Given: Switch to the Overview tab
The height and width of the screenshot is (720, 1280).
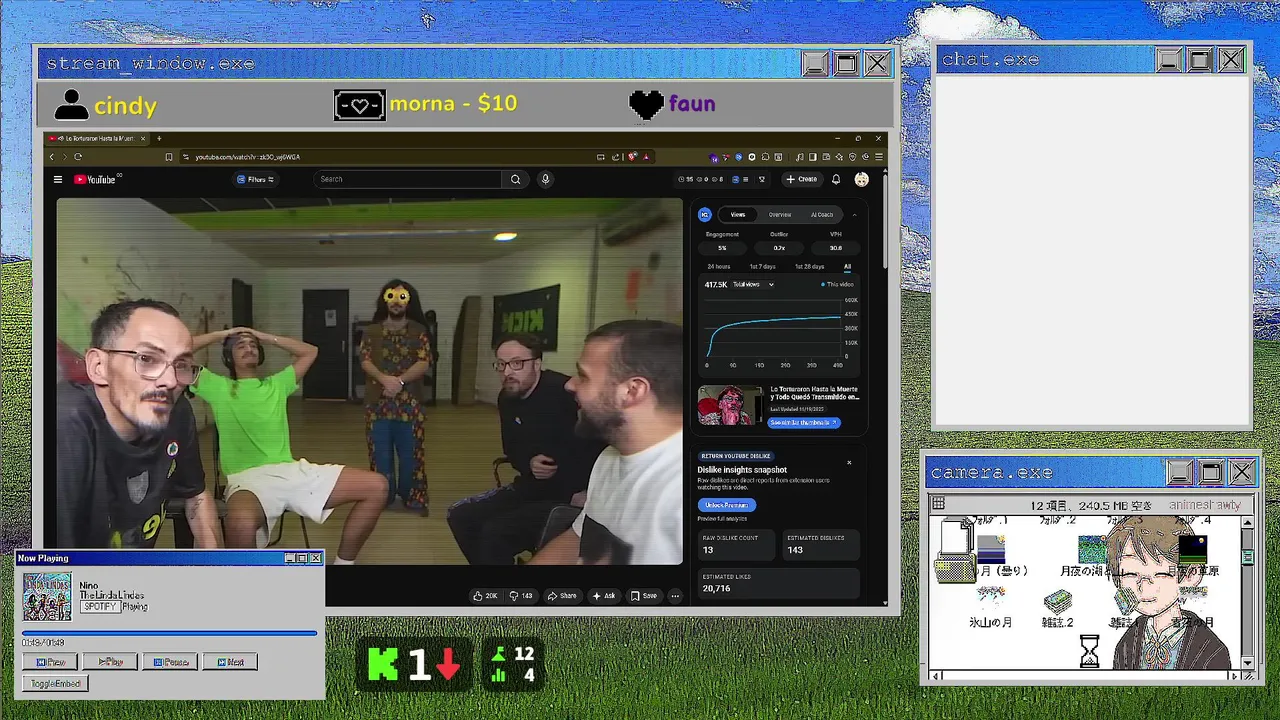Looking at the screenshot, I should [x=780, y=215].
